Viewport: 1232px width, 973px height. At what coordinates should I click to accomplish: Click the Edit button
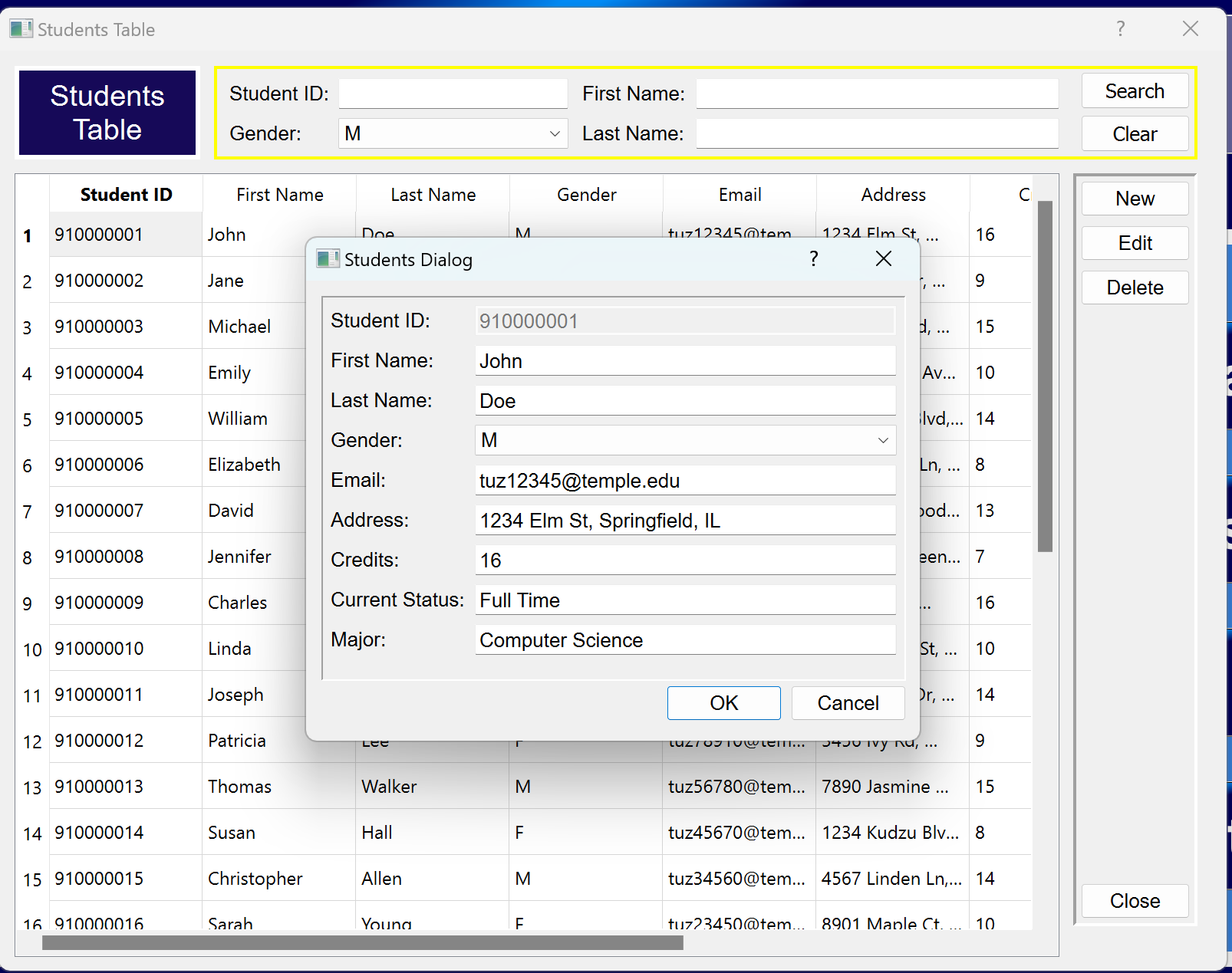click(1135, 243)
